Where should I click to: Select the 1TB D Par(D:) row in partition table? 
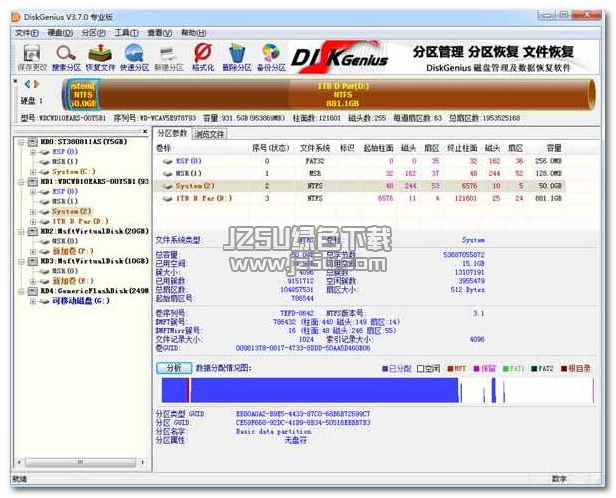click(x=360, y=199)
